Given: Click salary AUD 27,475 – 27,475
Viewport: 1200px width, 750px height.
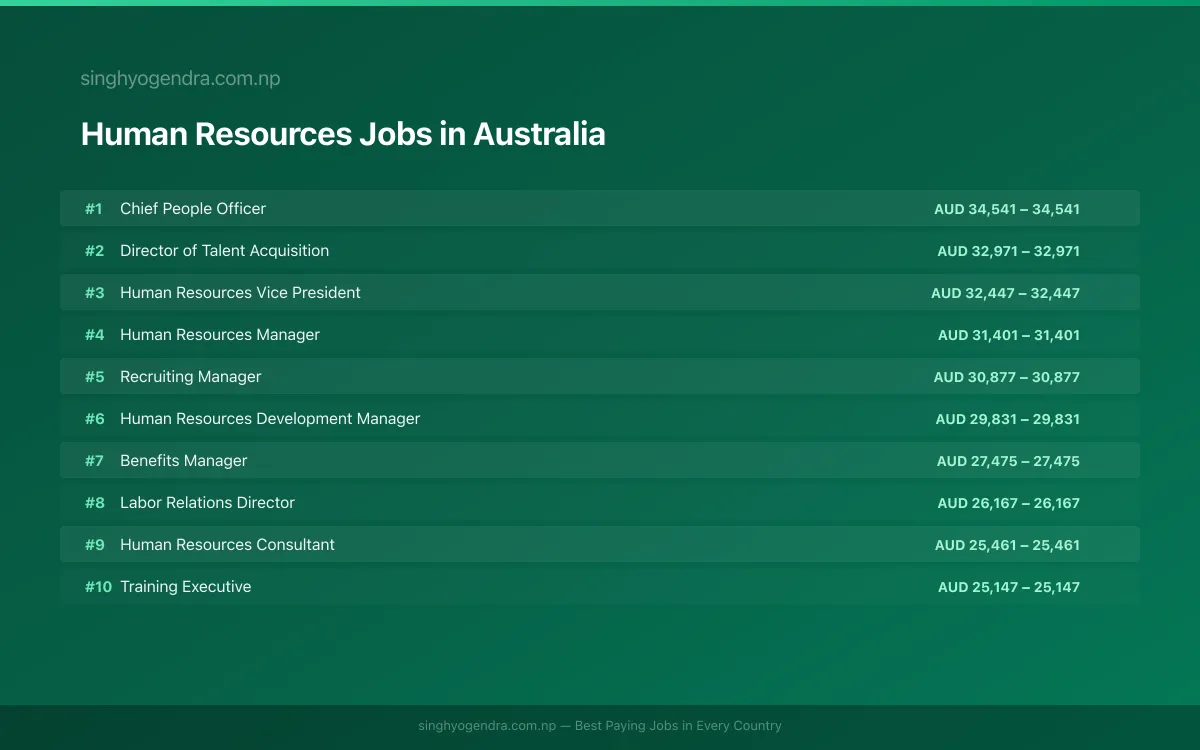Looking at the screenshot, I should point(1008,461).
